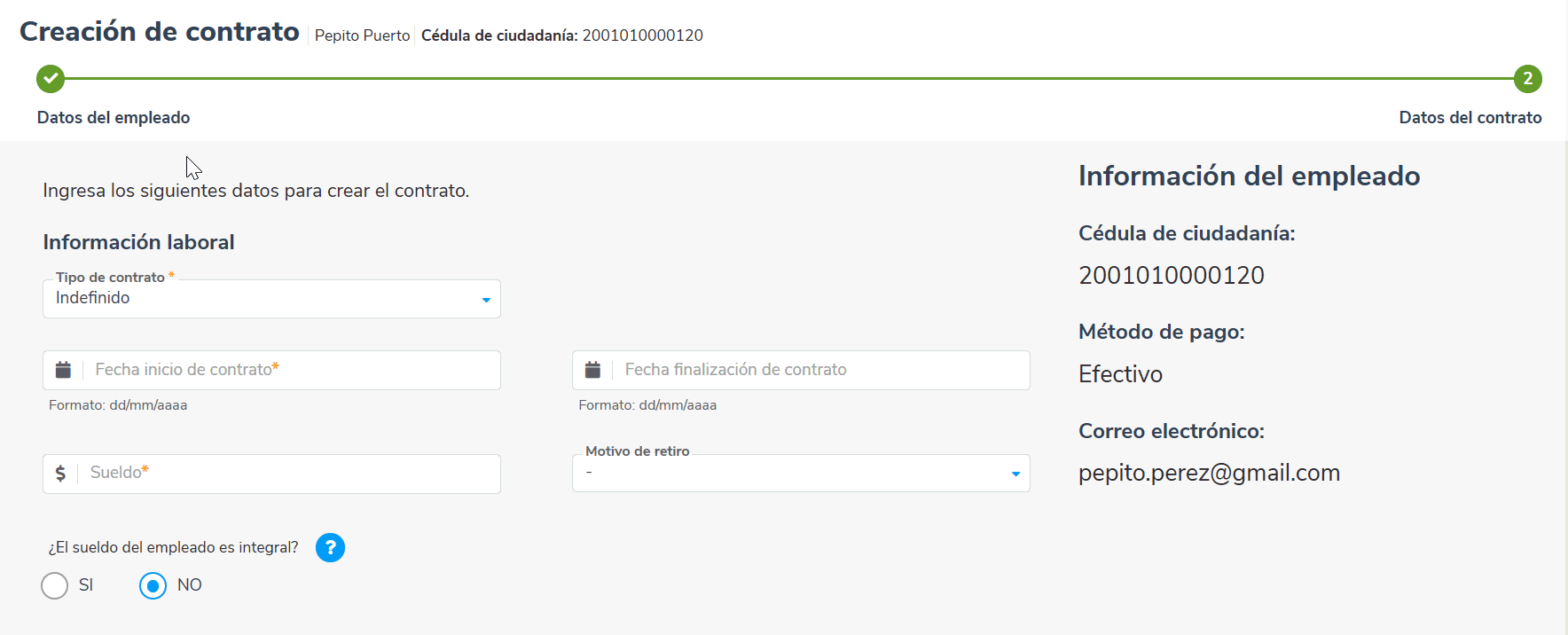
Task: Click the calendar icon for contract end date
Action: 592,370
